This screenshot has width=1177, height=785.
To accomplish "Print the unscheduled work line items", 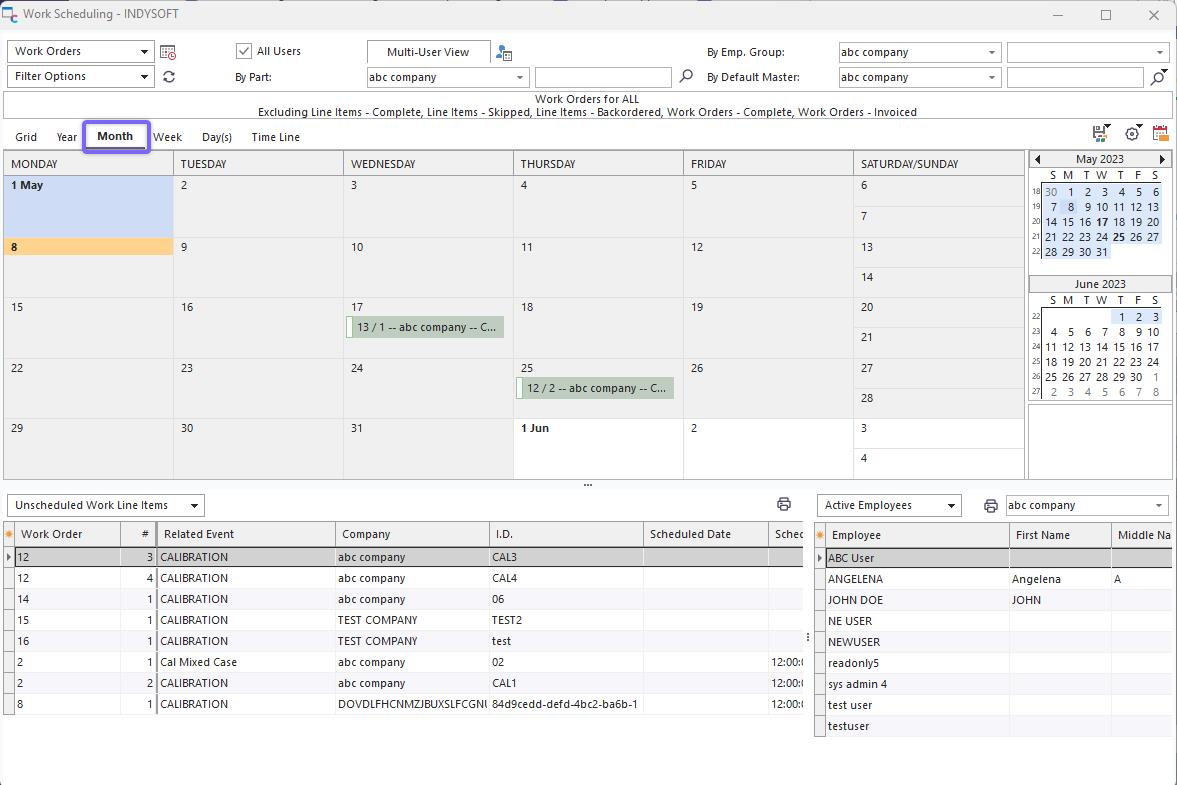I will point(784,505).
